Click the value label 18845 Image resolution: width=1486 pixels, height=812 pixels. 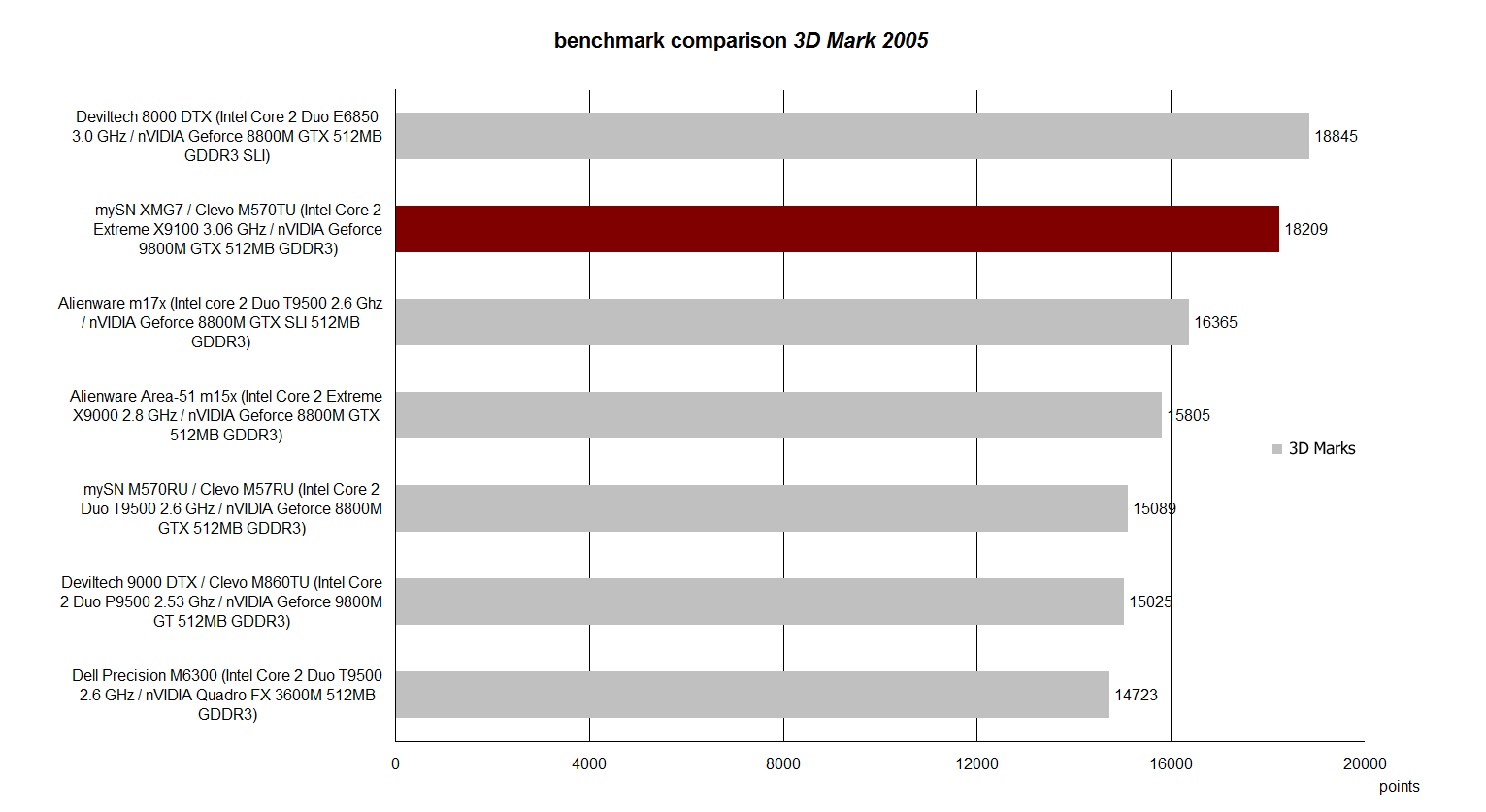tap(1336, 136)
